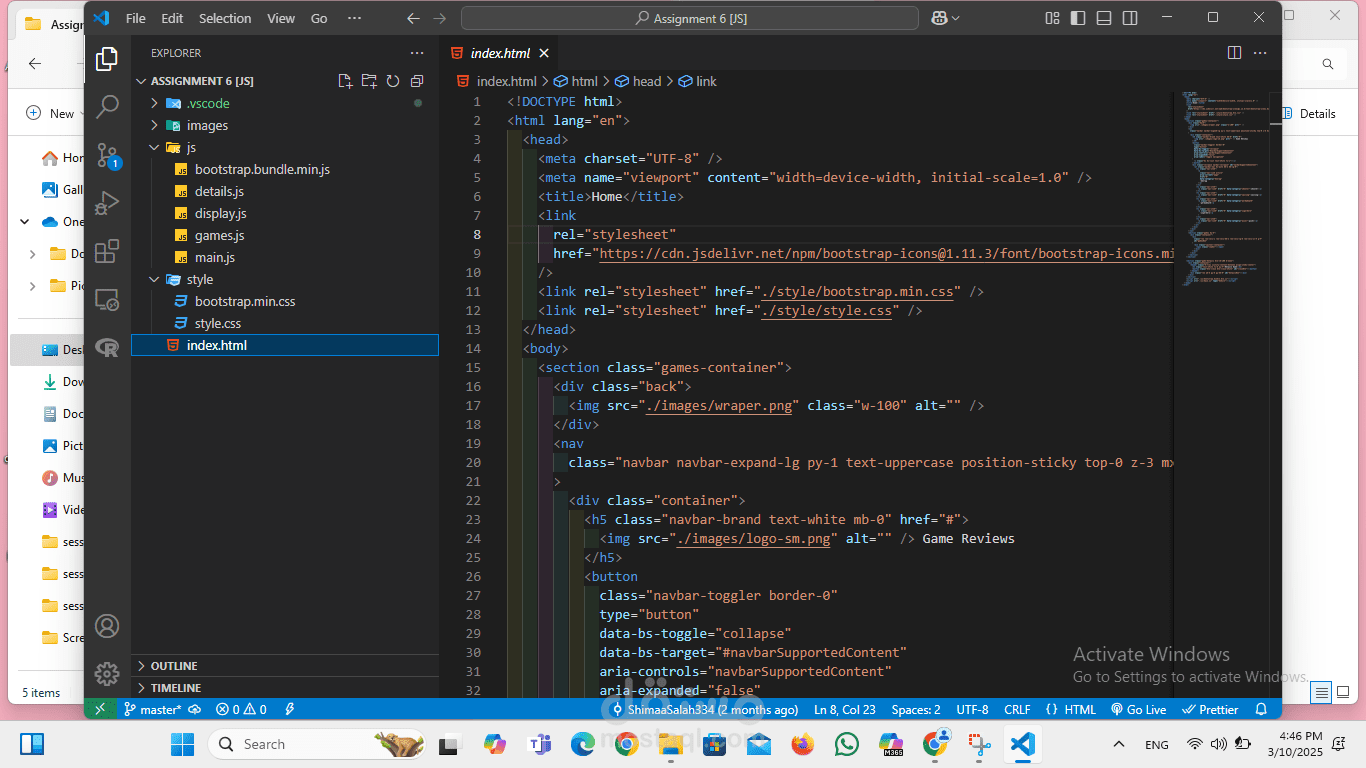Open the Extensions view

tap(107, 251)
